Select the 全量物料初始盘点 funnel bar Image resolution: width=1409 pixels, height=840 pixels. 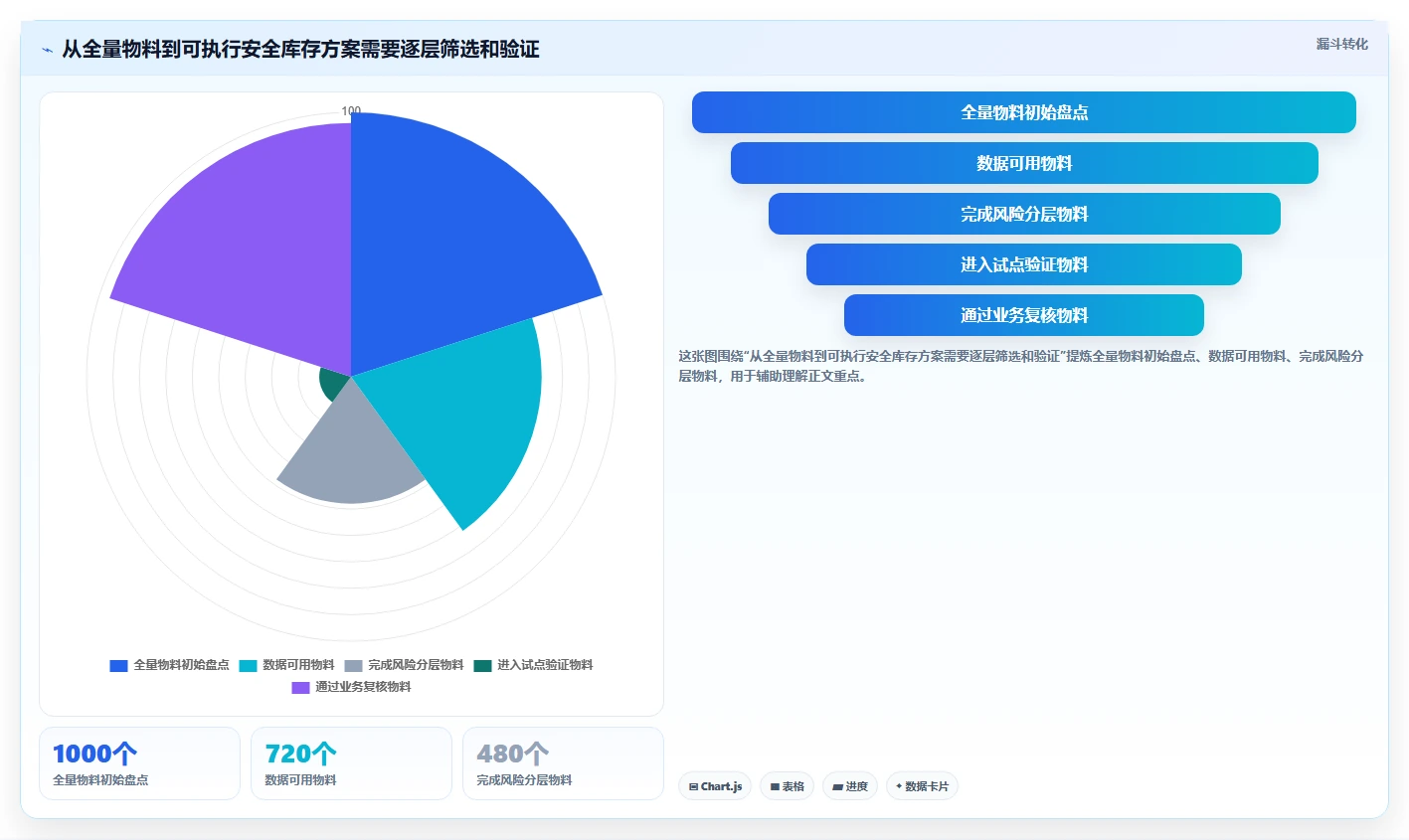point(1024,112)
